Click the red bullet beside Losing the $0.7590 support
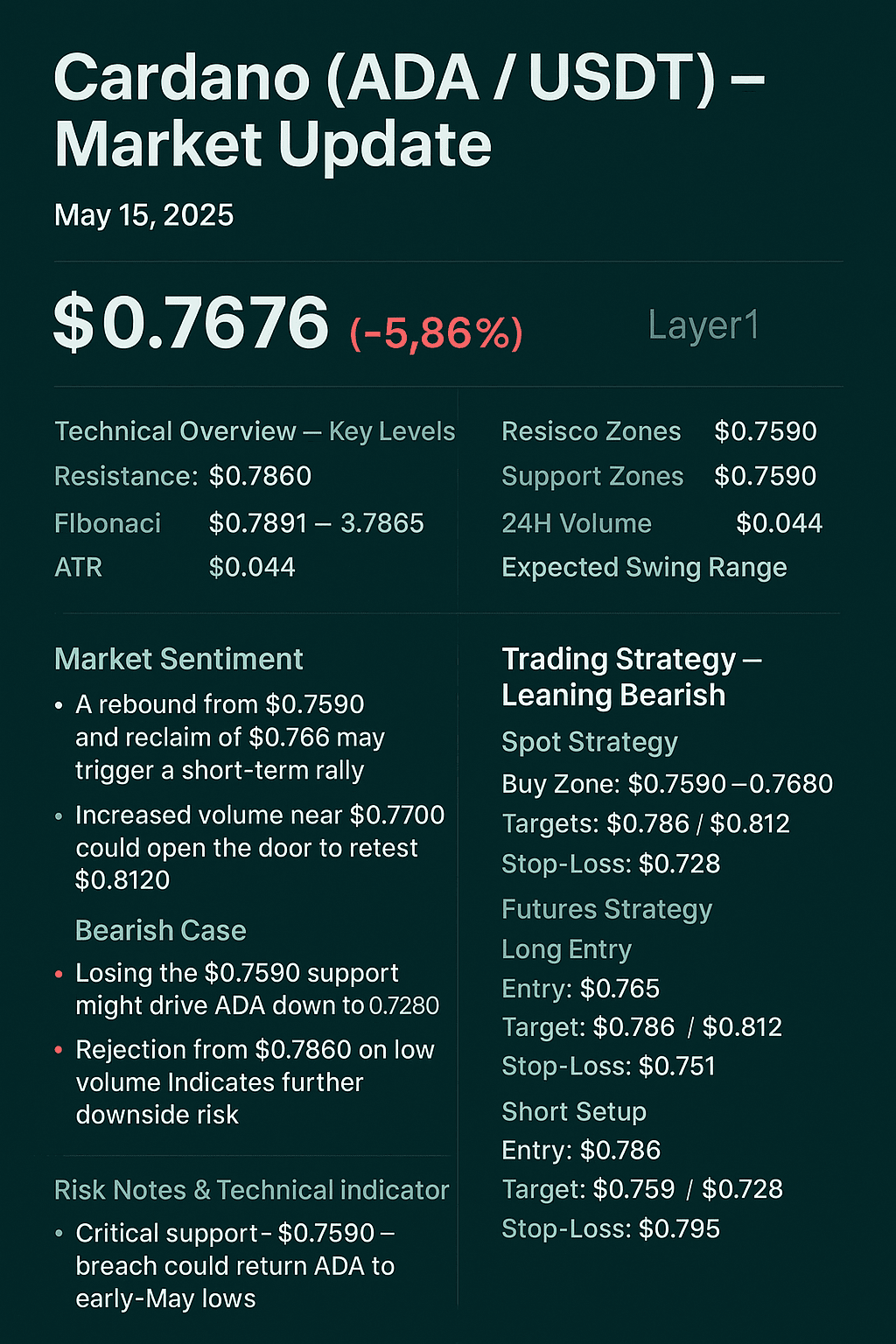Screen dimensions: 896x1344 (x=59, y=974)
